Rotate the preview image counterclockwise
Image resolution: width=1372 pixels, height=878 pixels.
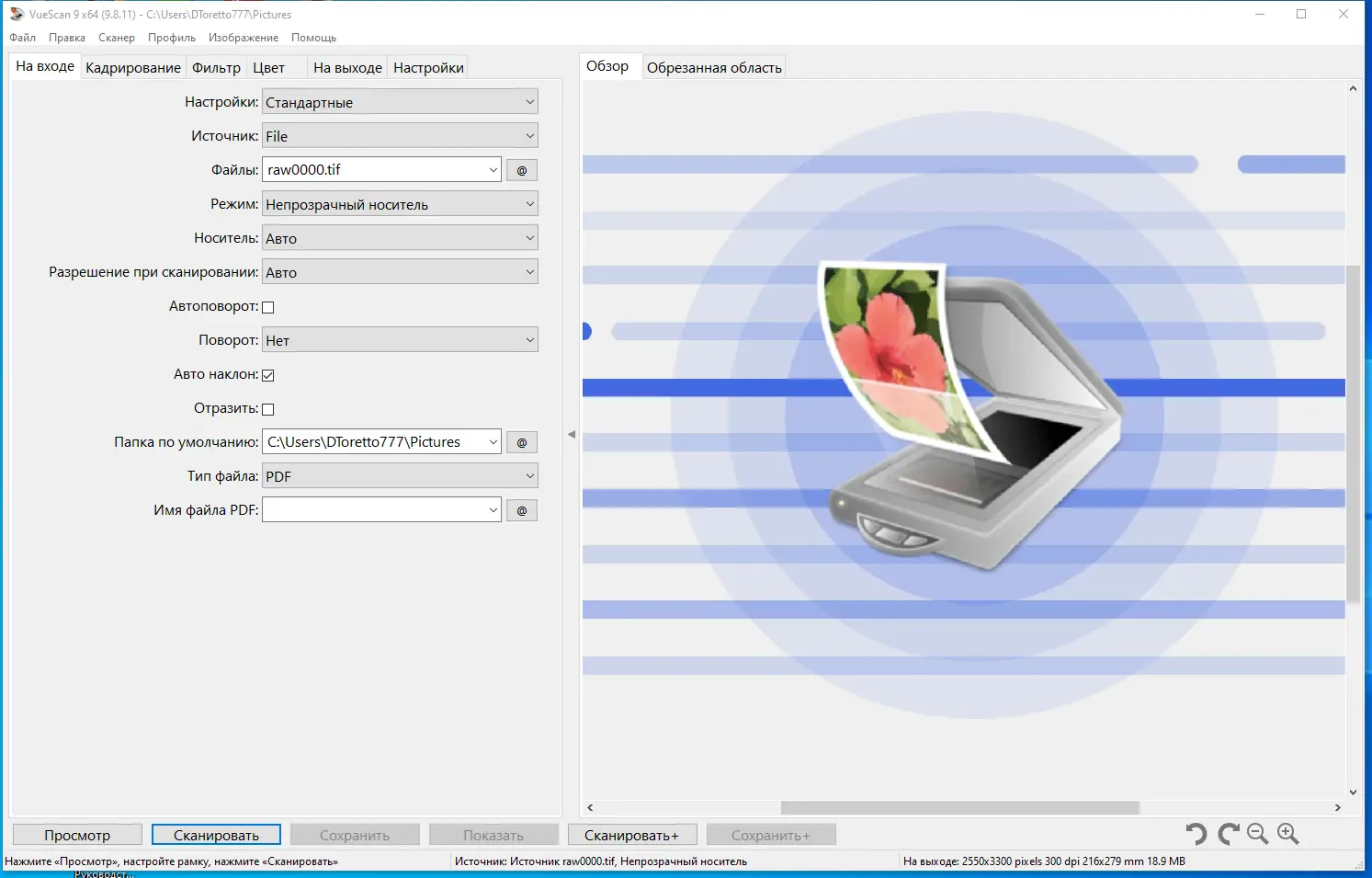click(x=1195, y=834)
